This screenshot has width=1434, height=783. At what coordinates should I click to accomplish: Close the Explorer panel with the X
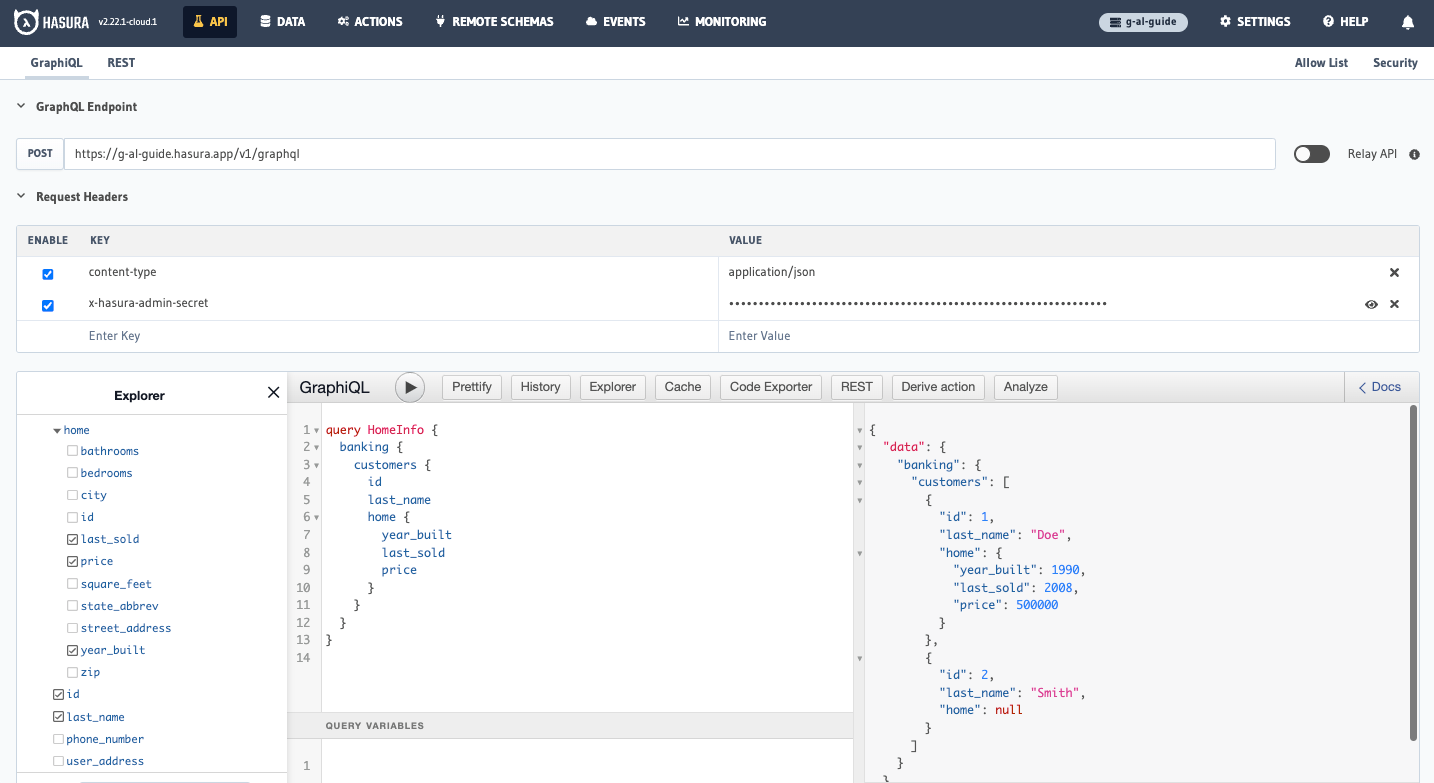coord(273,392)
